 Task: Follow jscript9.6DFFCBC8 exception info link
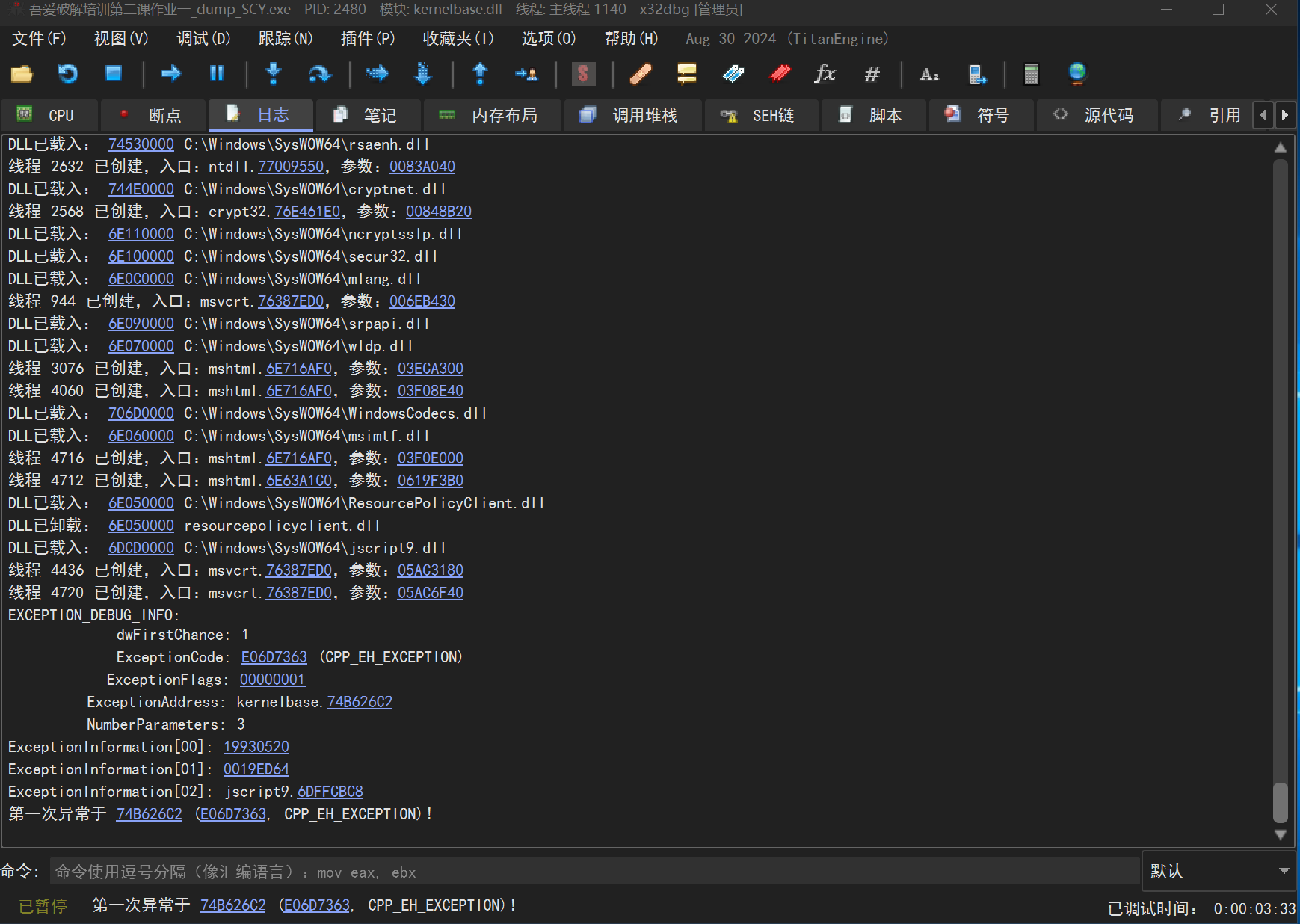(x=330, y=792)
